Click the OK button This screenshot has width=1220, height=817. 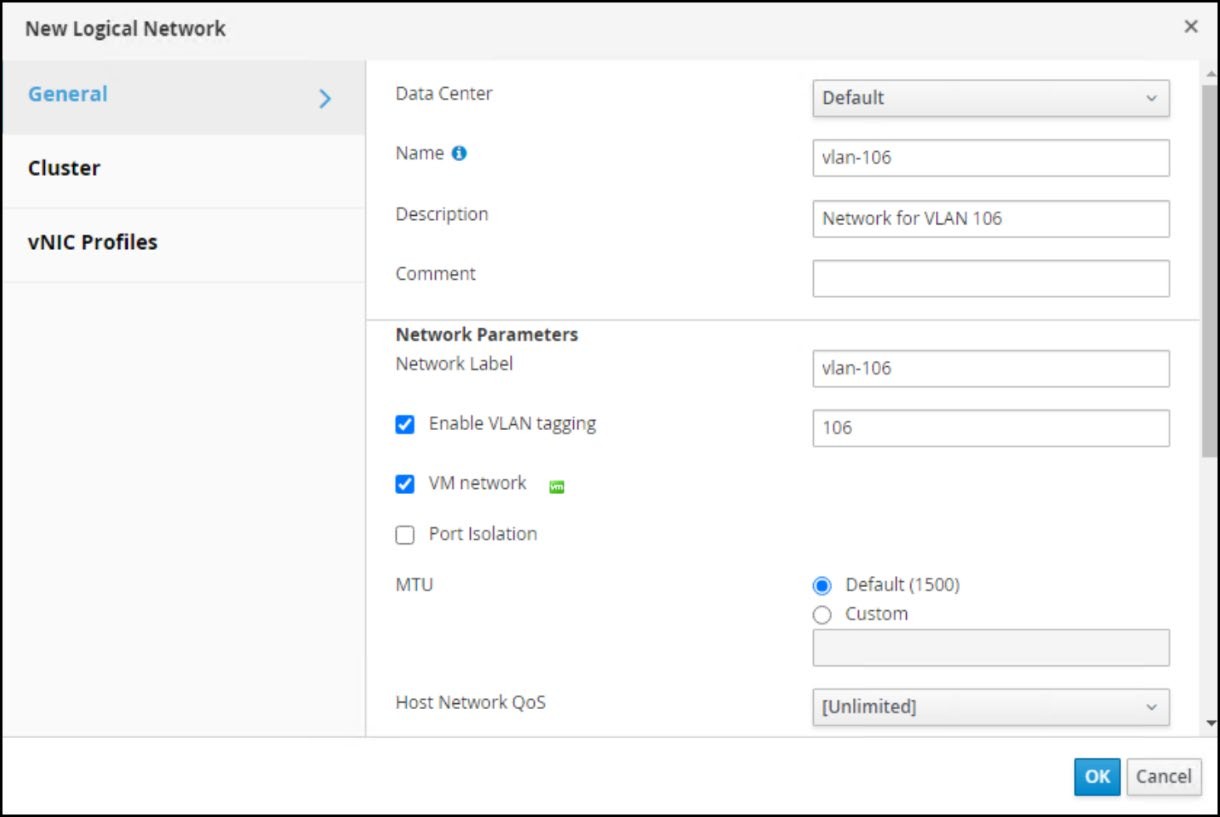click(x=1097, y=777)
